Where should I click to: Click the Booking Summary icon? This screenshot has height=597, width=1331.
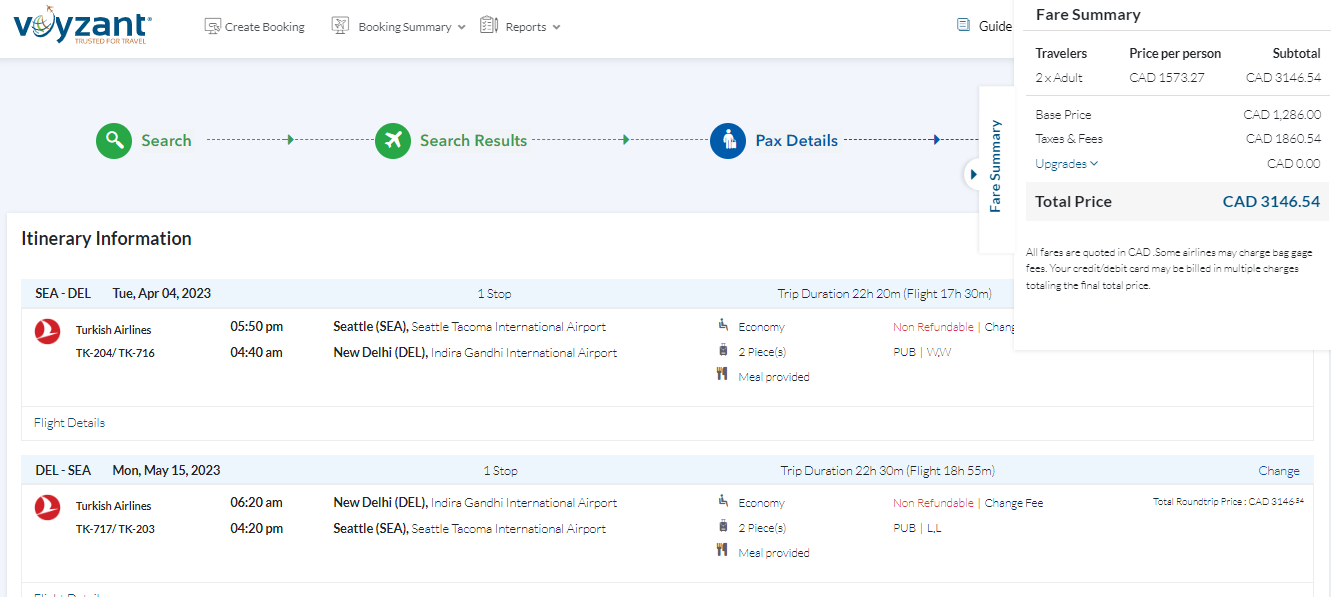click(x=340, y=26)
